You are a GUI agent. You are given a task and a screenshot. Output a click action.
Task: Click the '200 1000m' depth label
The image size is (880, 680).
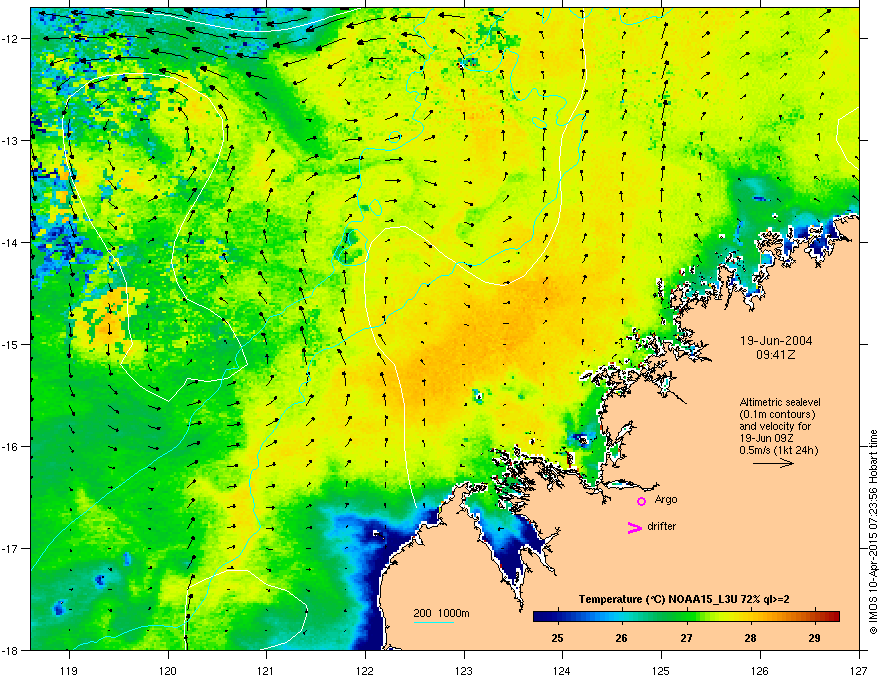(441, 613)
